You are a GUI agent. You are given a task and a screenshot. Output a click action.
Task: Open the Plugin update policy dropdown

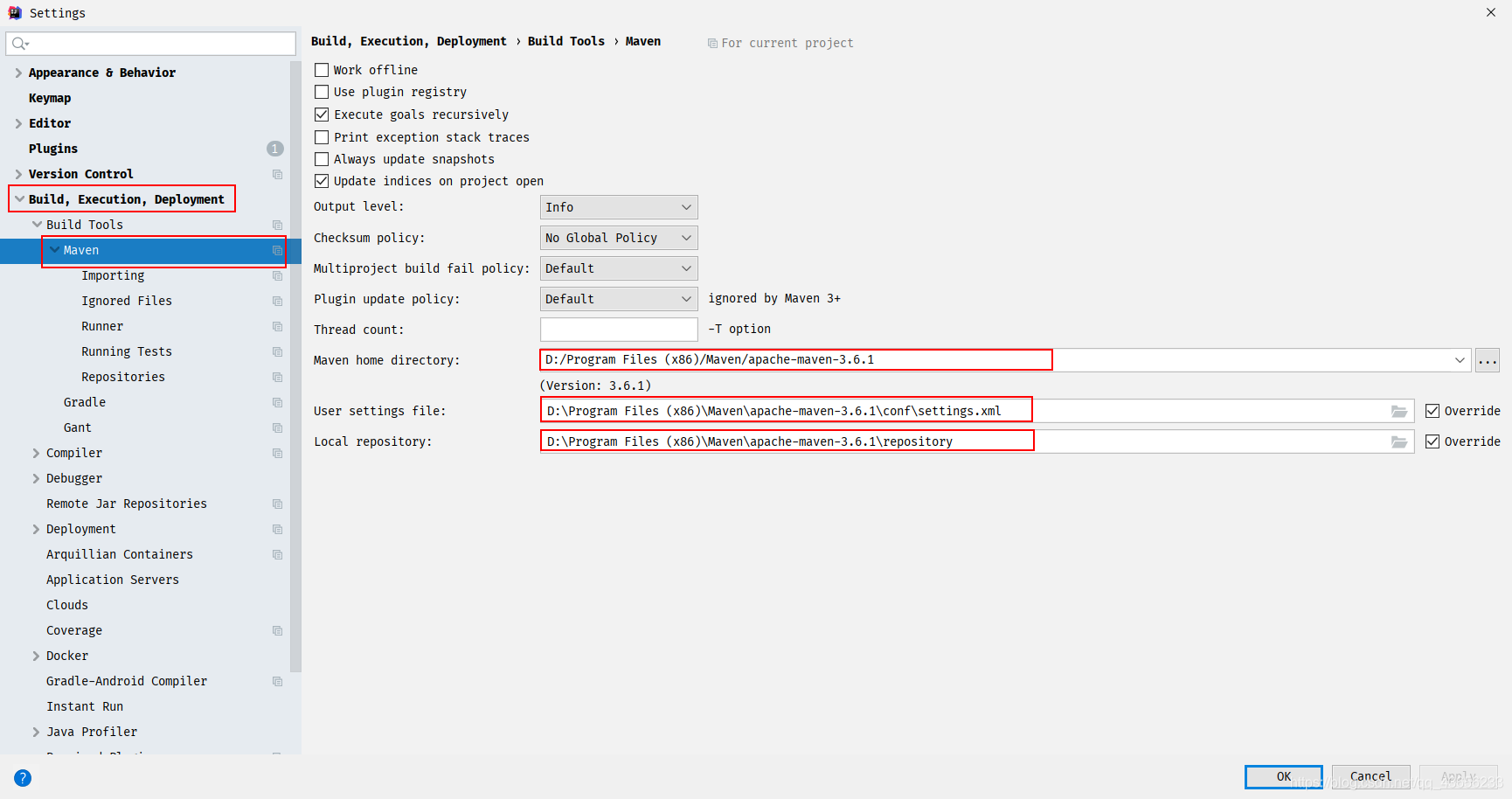(x=619, y=299)
